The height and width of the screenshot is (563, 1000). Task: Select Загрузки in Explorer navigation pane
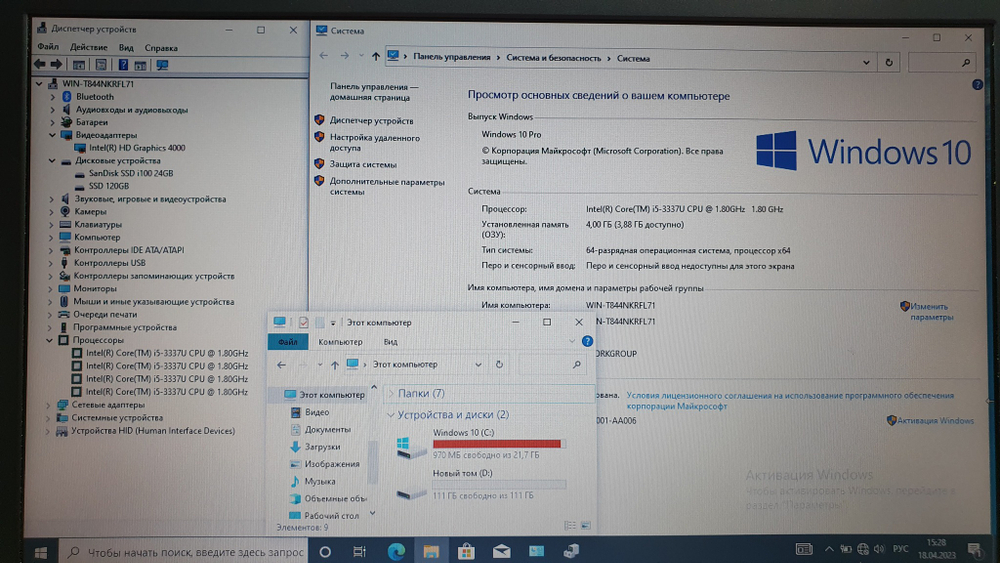(x=322, y=447)
